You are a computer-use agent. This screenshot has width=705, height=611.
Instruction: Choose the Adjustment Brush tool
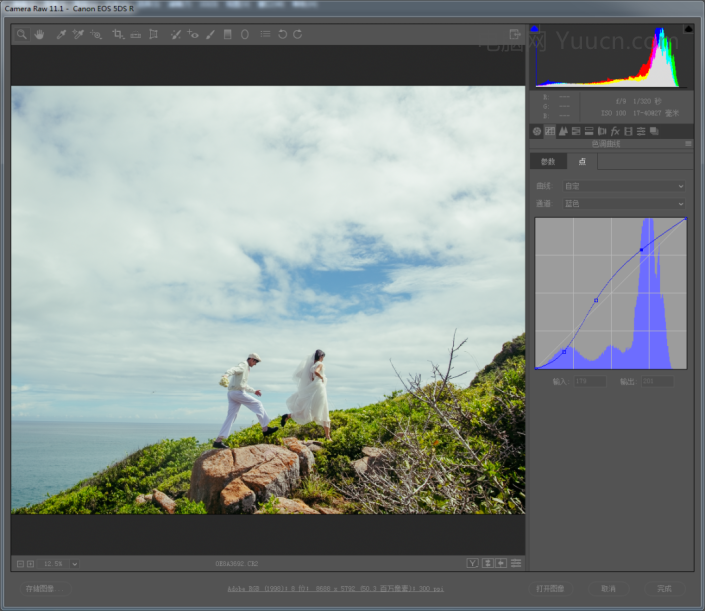[210, 34]
